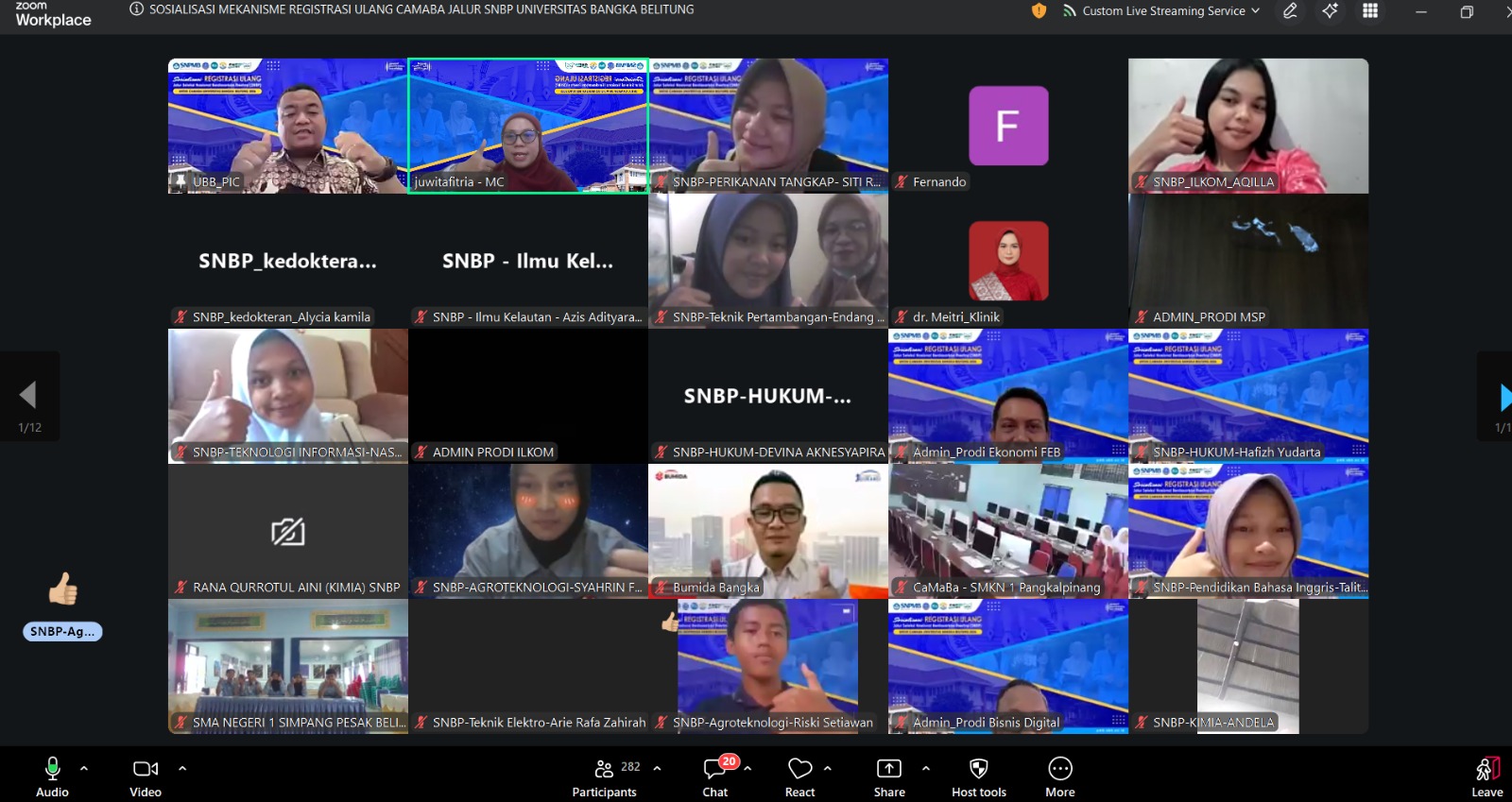Toggle the Audio microphone mute
The height and width of the screenshot is (802, 1512).
(53, 769)
